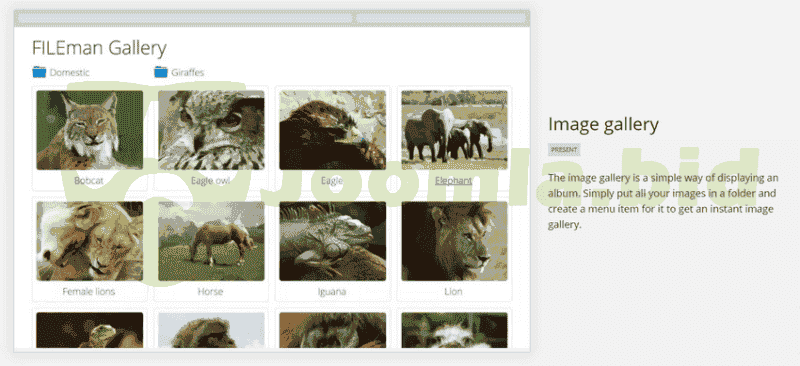Click the Image gallery heading

603,124
